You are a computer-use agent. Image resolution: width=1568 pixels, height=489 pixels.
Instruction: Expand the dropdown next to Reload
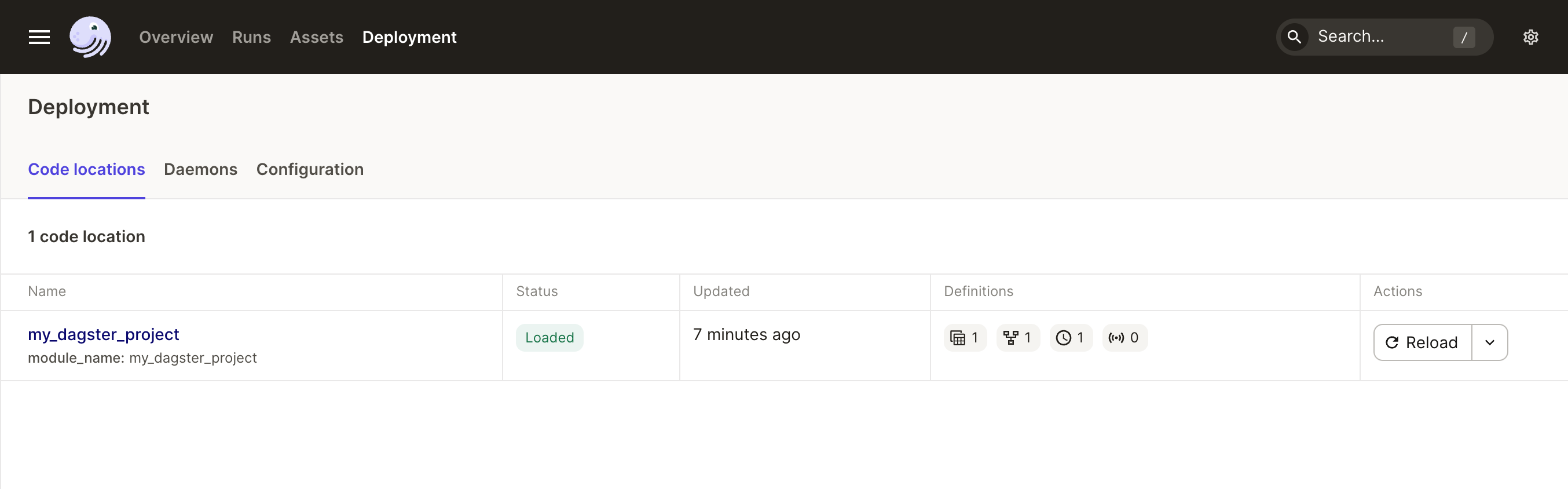pyautogui.click(x=1489, y=342)
